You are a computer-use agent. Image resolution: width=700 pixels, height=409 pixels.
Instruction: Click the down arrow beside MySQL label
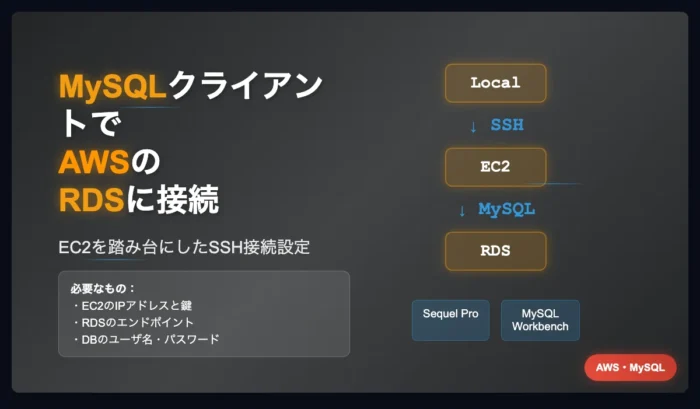[462, 211]
